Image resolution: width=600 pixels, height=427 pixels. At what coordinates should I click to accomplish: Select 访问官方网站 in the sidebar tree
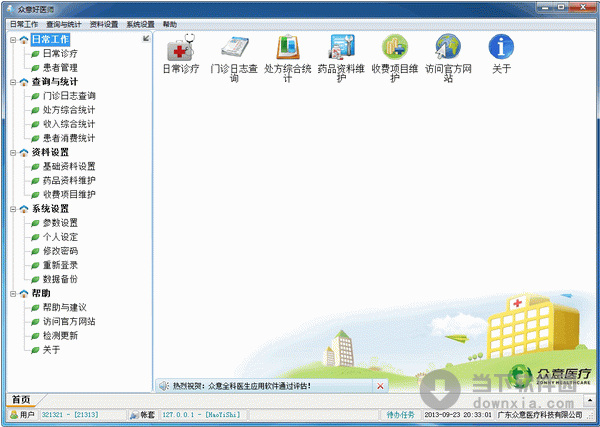69,322
